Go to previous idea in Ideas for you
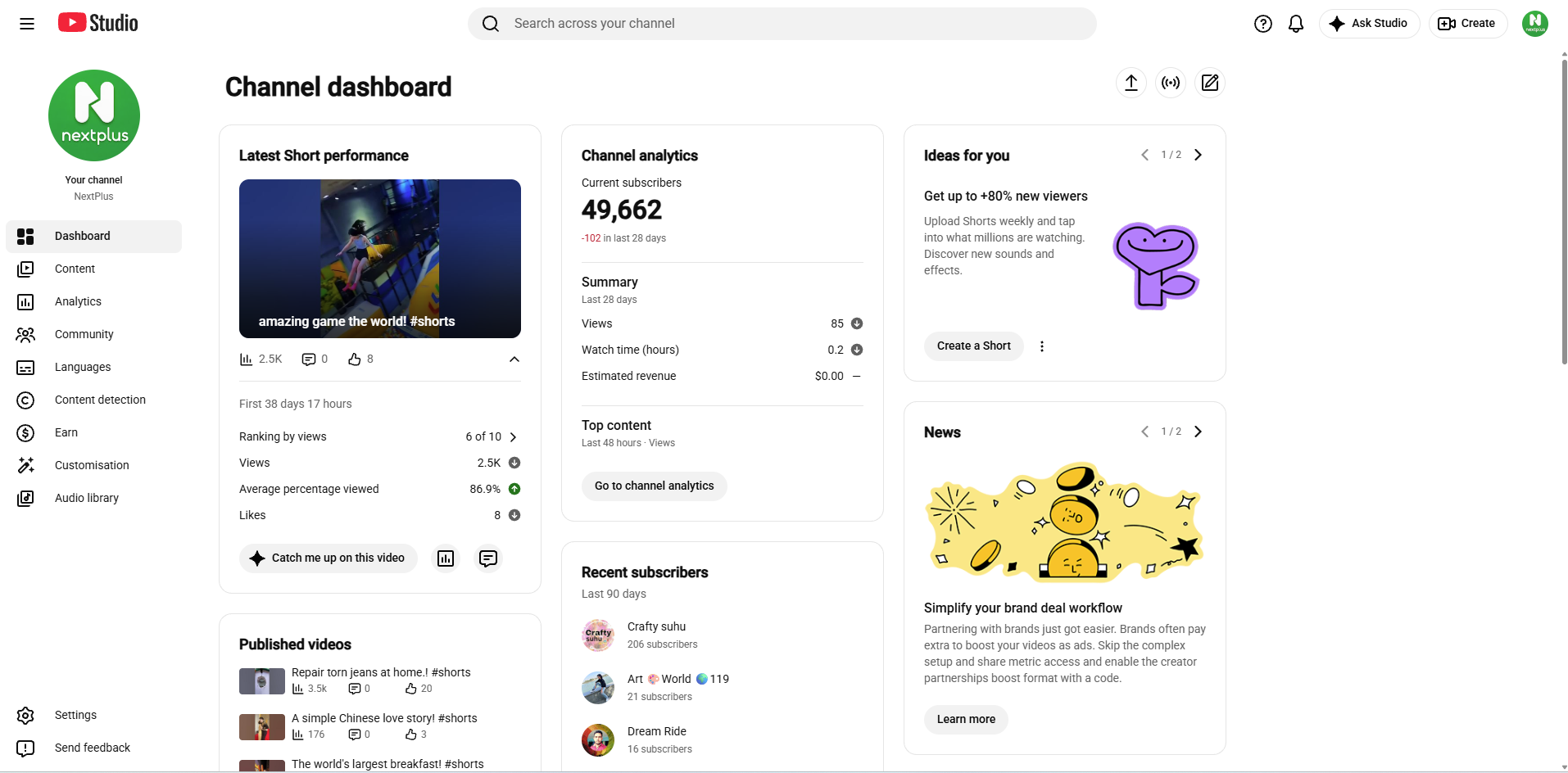The image size is (1568, 773). point(1144,155)
